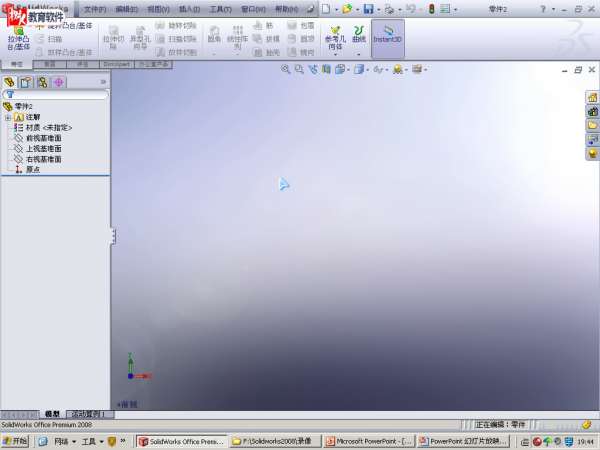Screen dimensions: 600x450
Task: Open the 窗口(W) Window menu
Action: [253, 9]
